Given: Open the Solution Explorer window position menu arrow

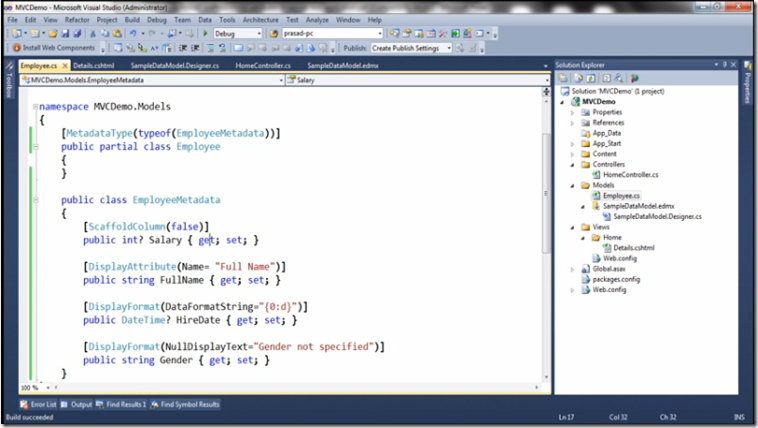Looking at the screenshot, I should [716, 64].
